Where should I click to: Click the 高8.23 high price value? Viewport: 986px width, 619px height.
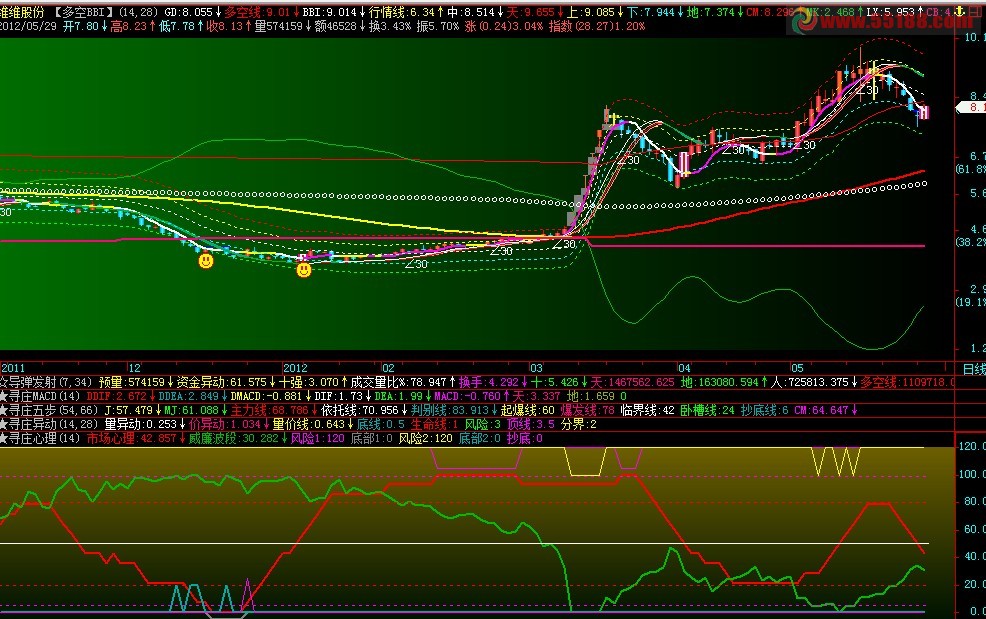pyautogui.click(x=128, y=26)
